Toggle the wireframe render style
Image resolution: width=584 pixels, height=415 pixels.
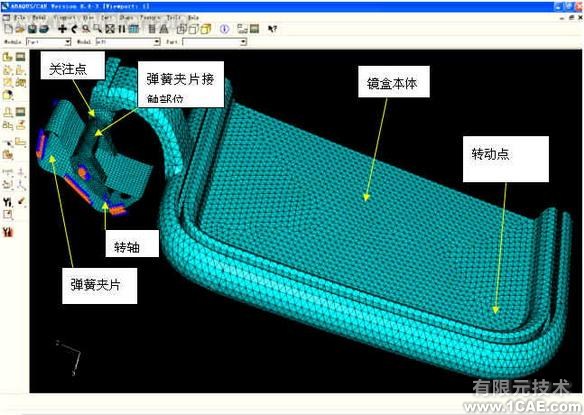[x=181, y=29]
